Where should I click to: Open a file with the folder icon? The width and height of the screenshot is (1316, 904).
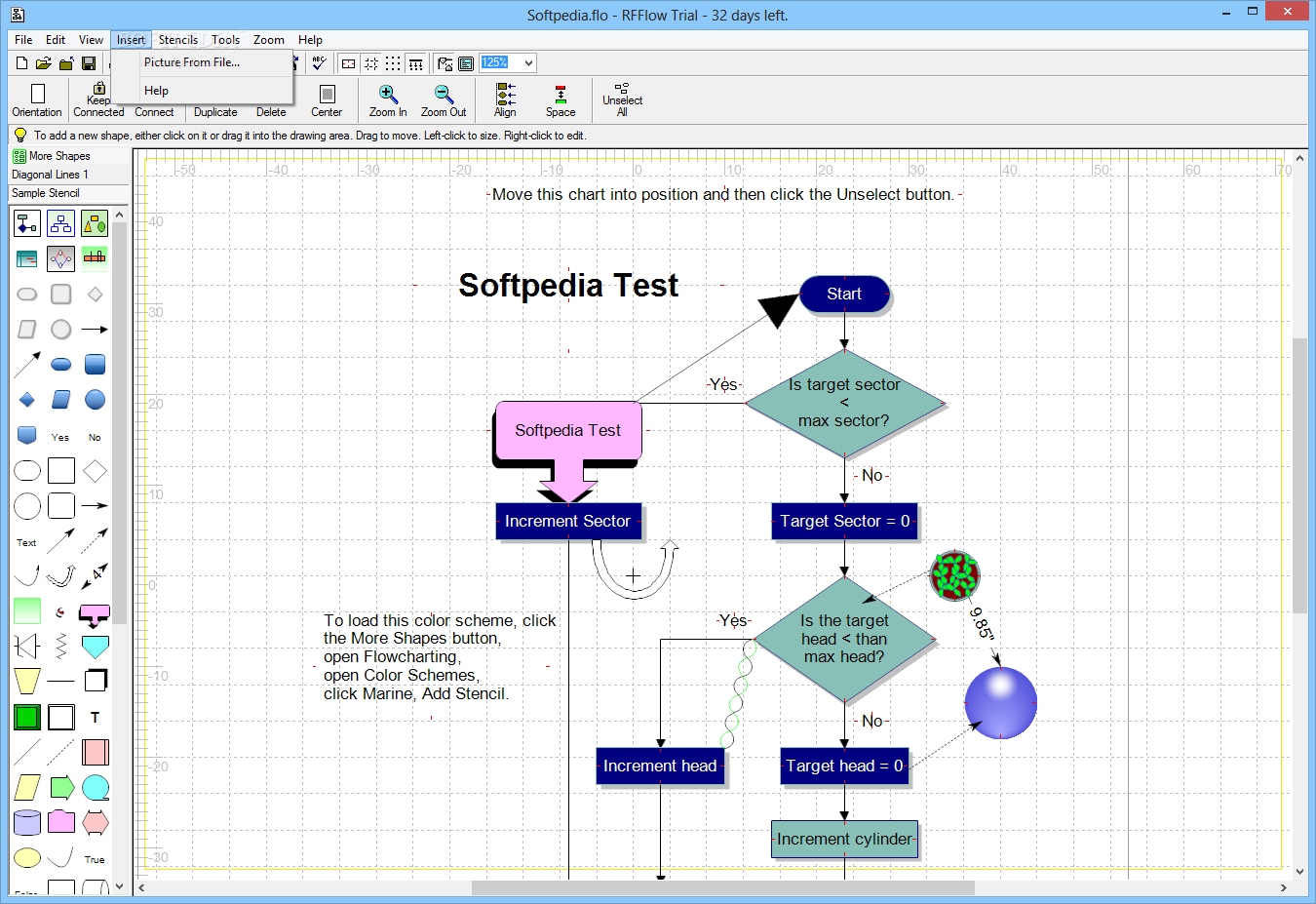click(43, 63)
